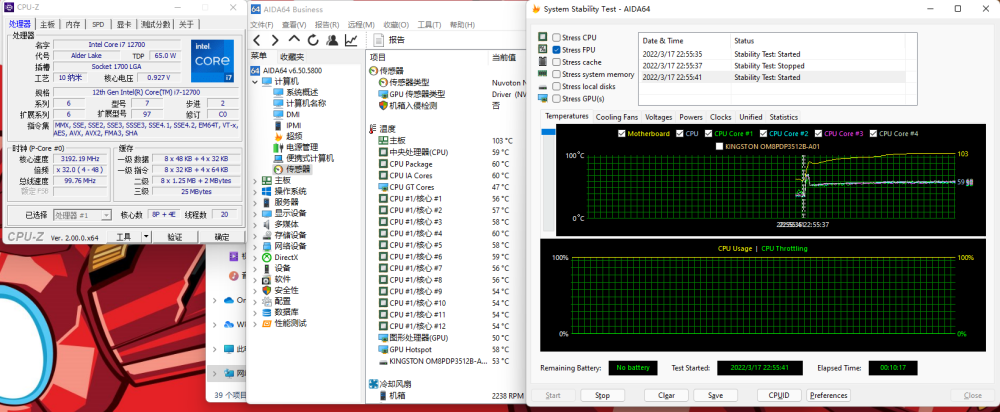
Task: Click the 验证 button in CPU-Z
Action: point(175,237)
